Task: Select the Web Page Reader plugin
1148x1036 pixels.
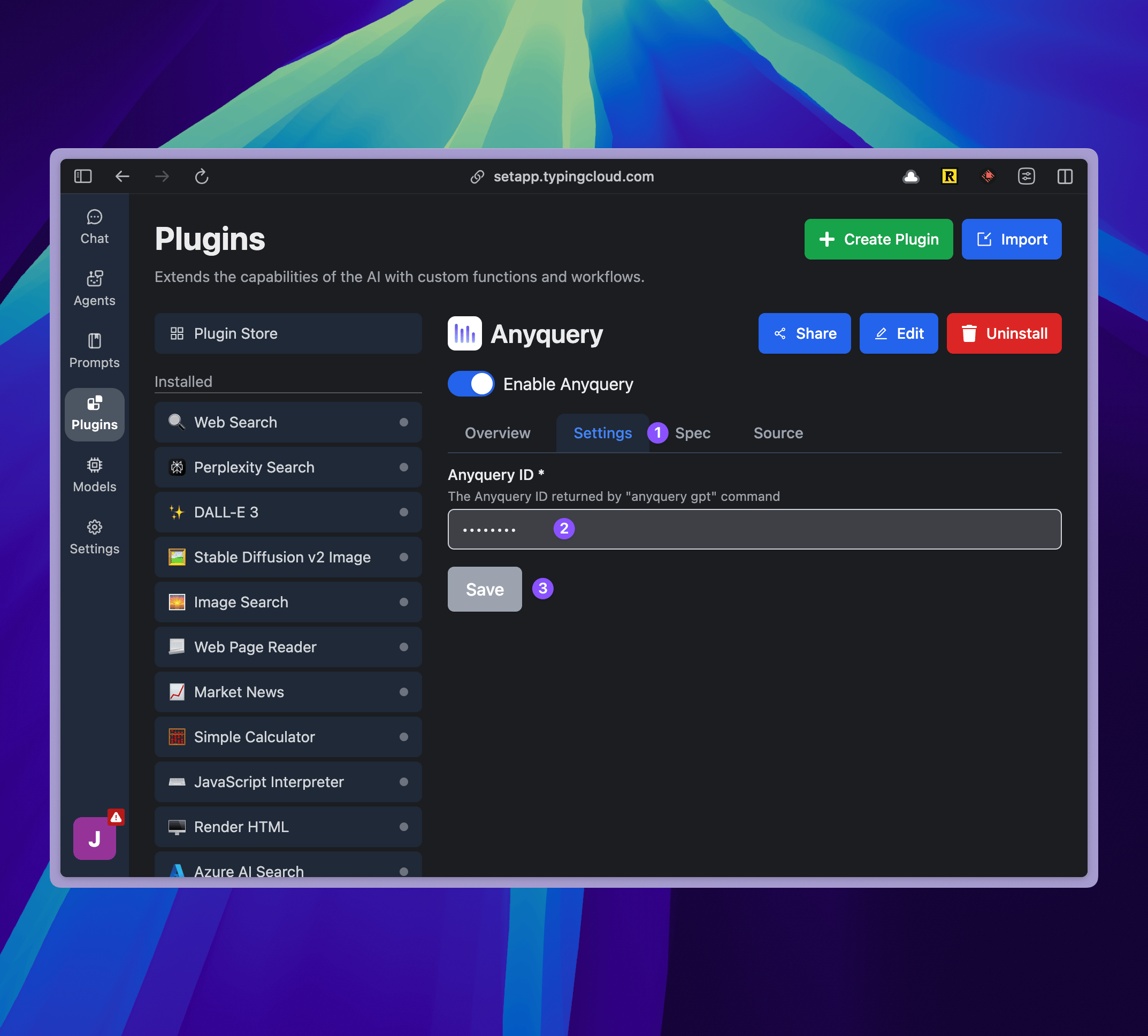Action: tap(288, 647)
